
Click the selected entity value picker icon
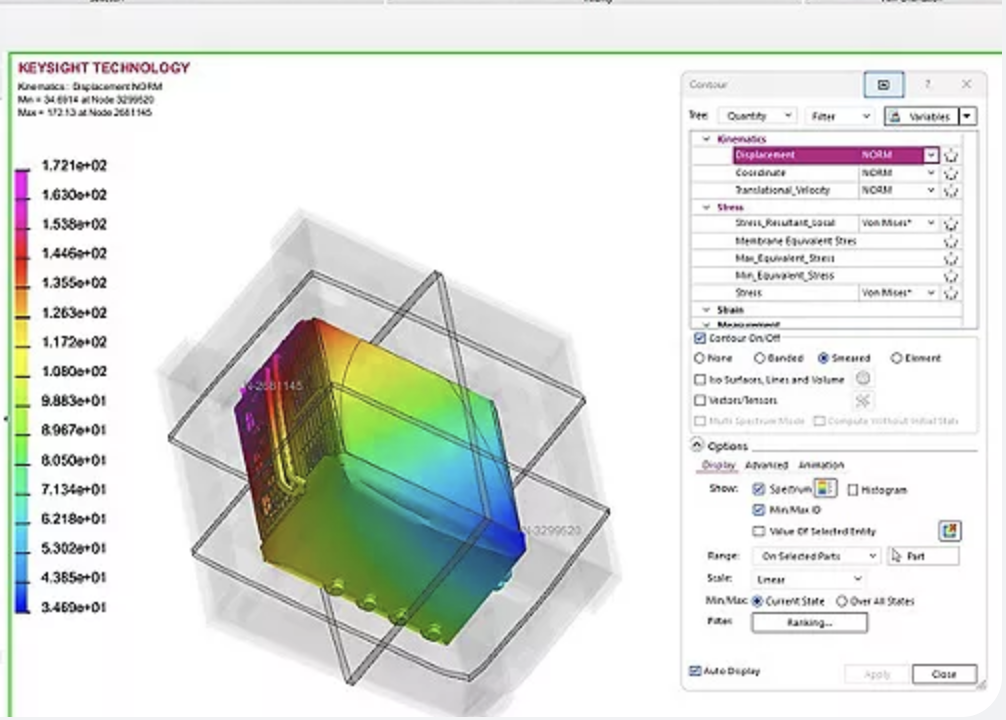click(x=950, y=531)
